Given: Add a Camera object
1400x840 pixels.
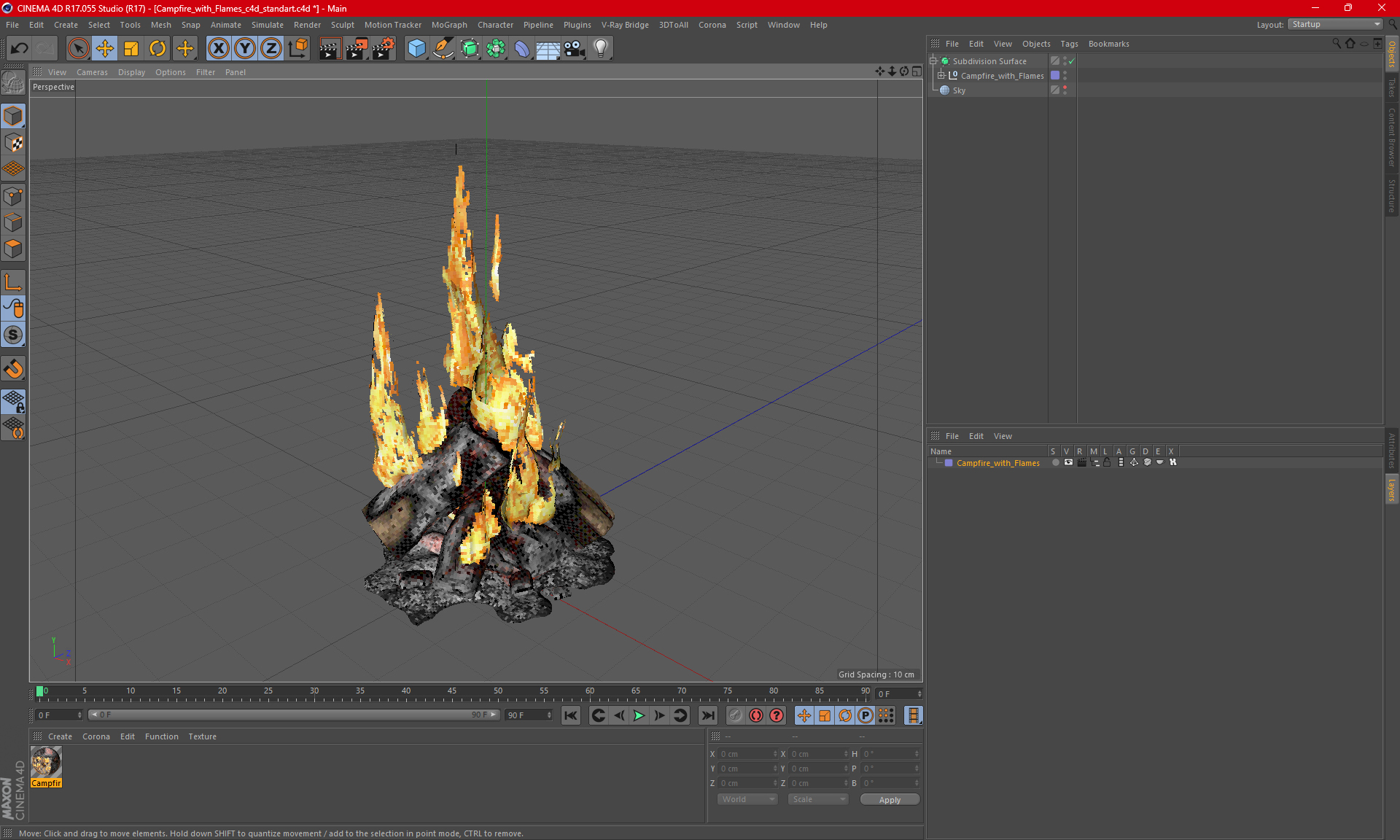Looking at the screenshot, I should (x=574, y=49).
